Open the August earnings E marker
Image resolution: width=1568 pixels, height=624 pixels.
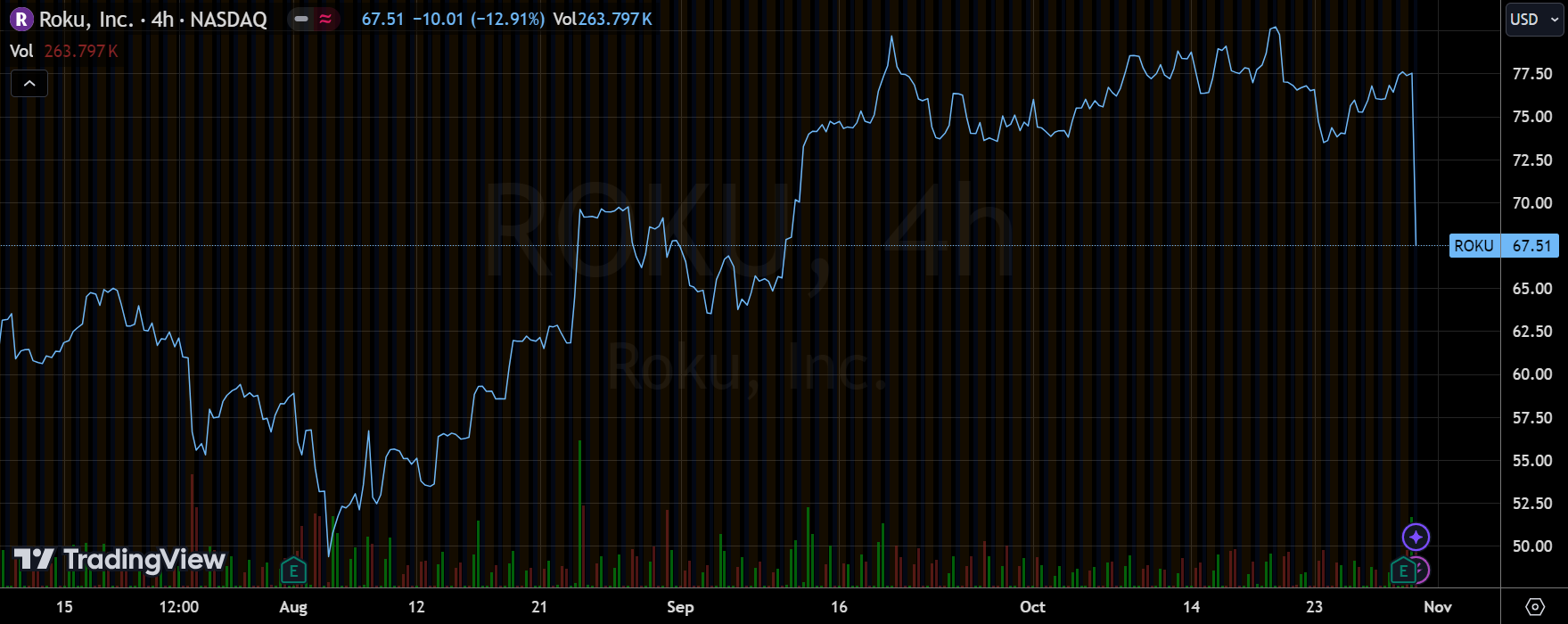tap(293, 571)
